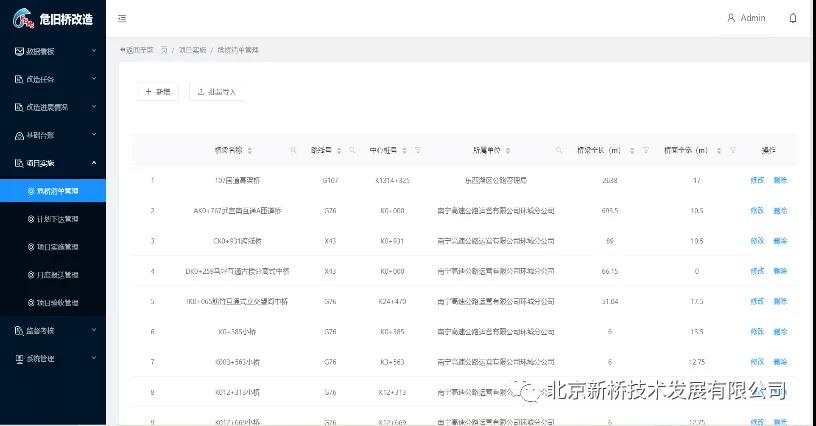
Task: Click the 批量导入 batch import button
Action: coord(216,92)
